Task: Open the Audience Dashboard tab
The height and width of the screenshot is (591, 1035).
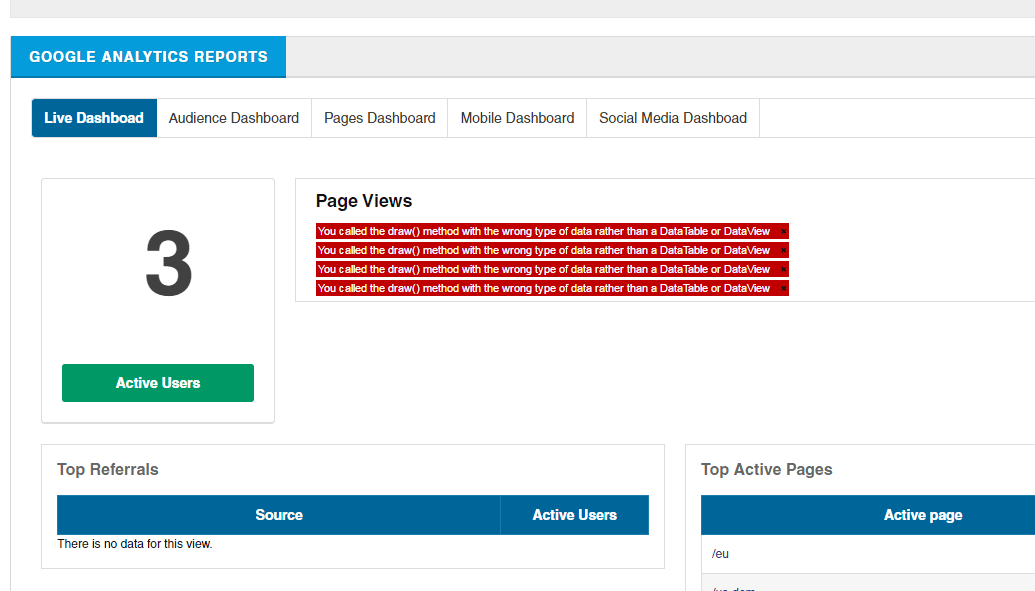Action: 234,118
